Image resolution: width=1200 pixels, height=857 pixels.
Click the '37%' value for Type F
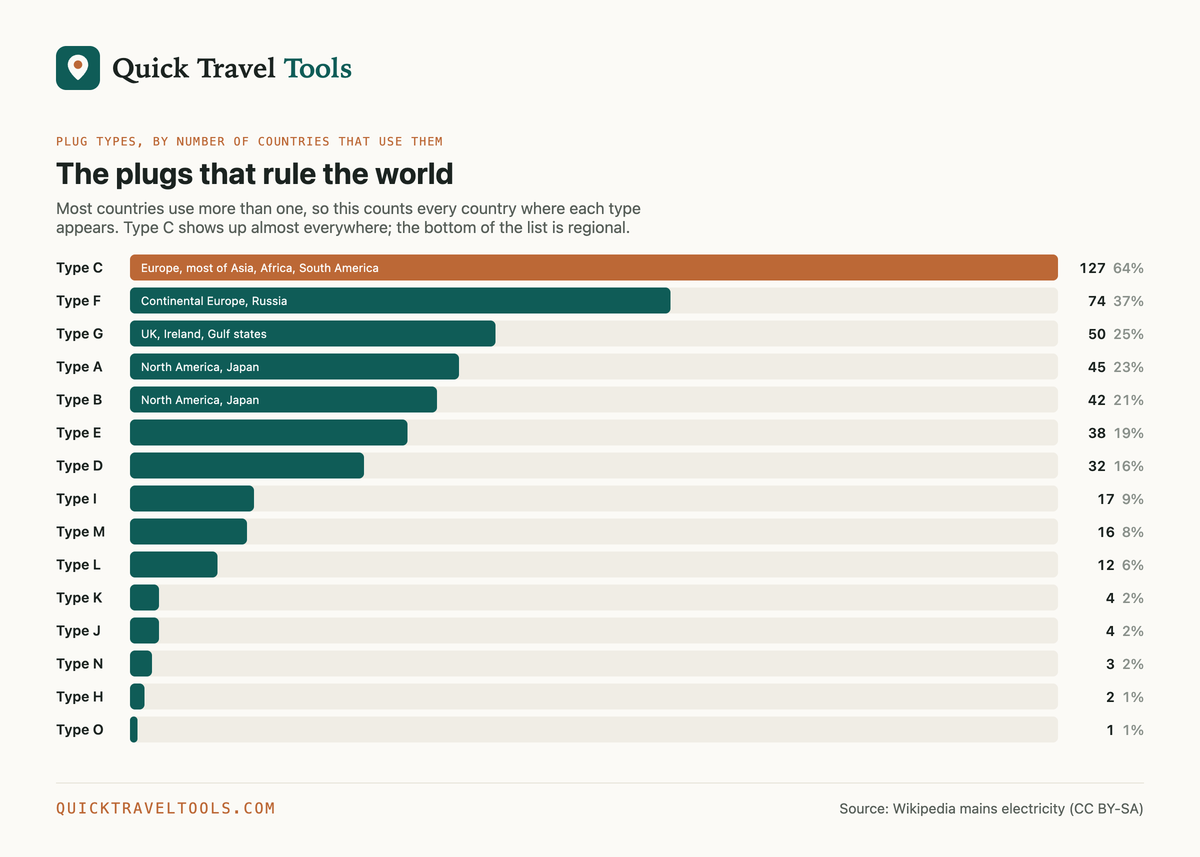pyautogui.click(x=1128, y=301)
